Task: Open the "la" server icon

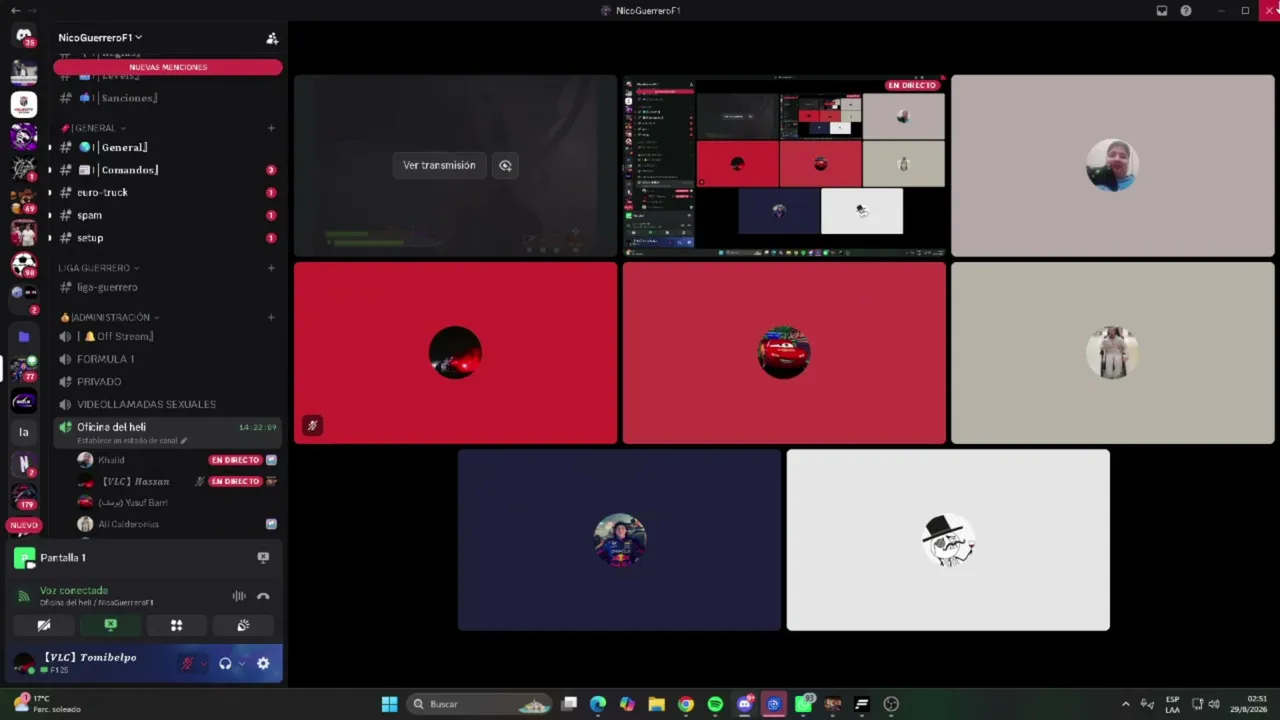Action: point(24,432)
